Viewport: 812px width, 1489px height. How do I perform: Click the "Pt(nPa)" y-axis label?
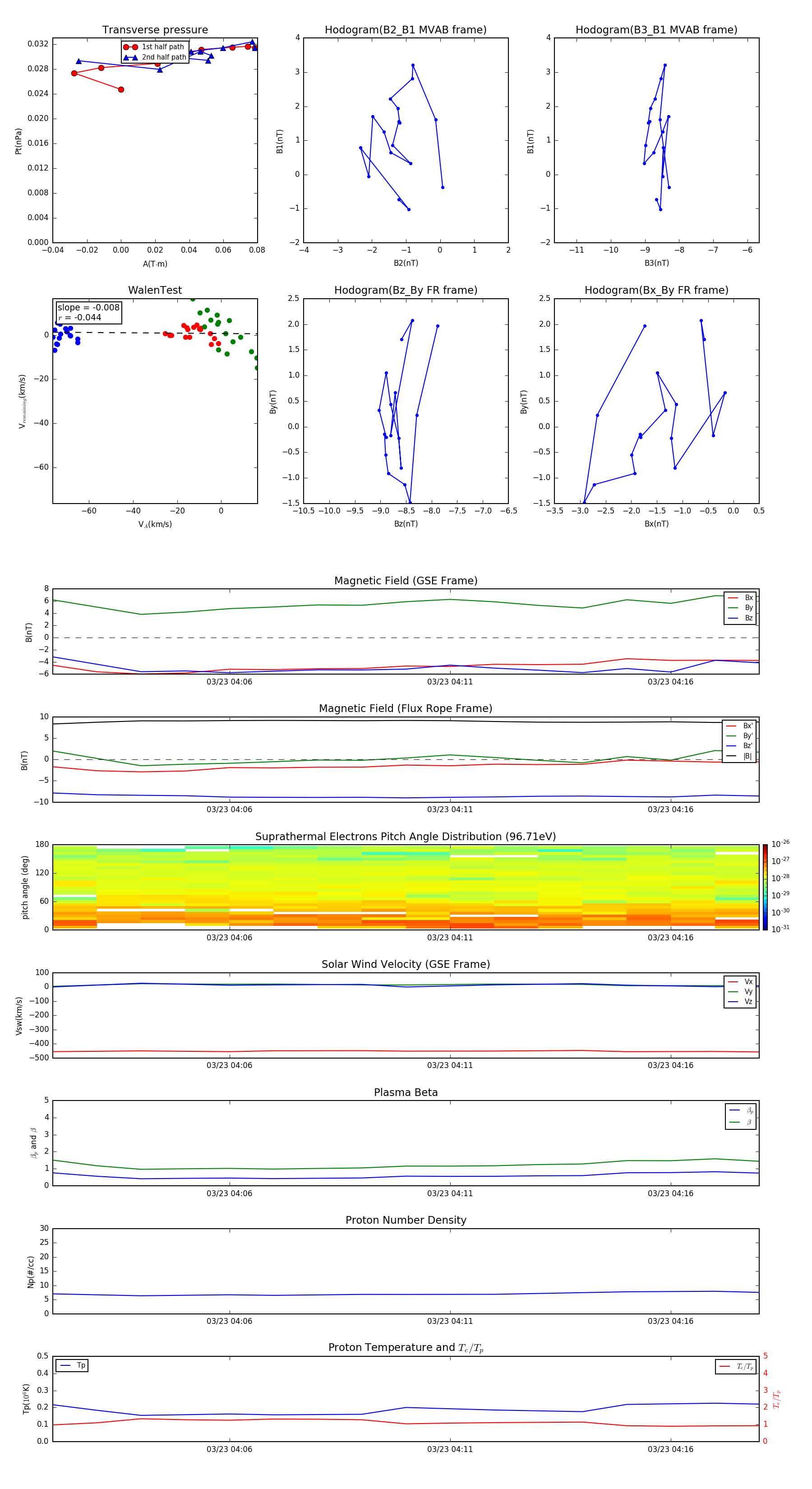pos(18,140)
